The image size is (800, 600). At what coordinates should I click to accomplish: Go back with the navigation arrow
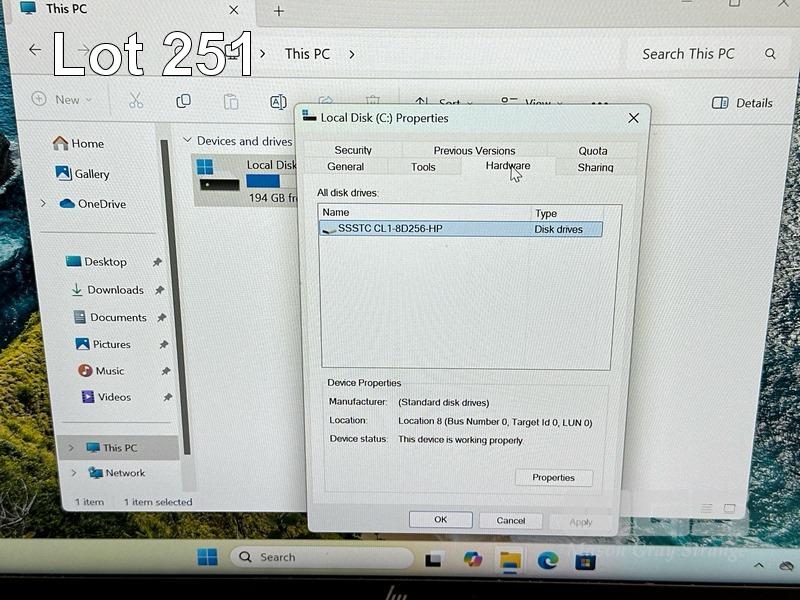(x=35, y=50)
